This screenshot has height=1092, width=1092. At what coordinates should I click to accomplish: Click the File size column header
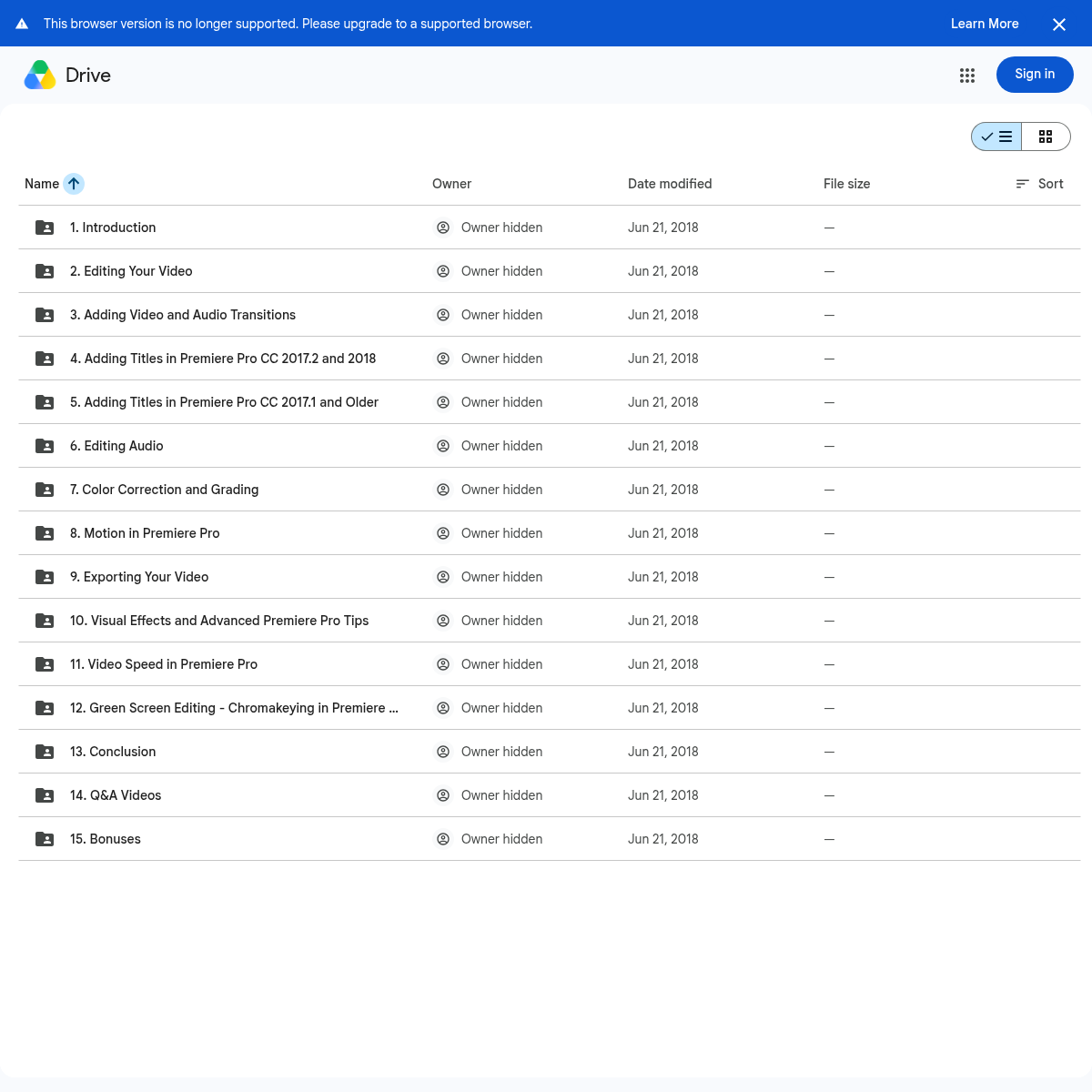846,184
